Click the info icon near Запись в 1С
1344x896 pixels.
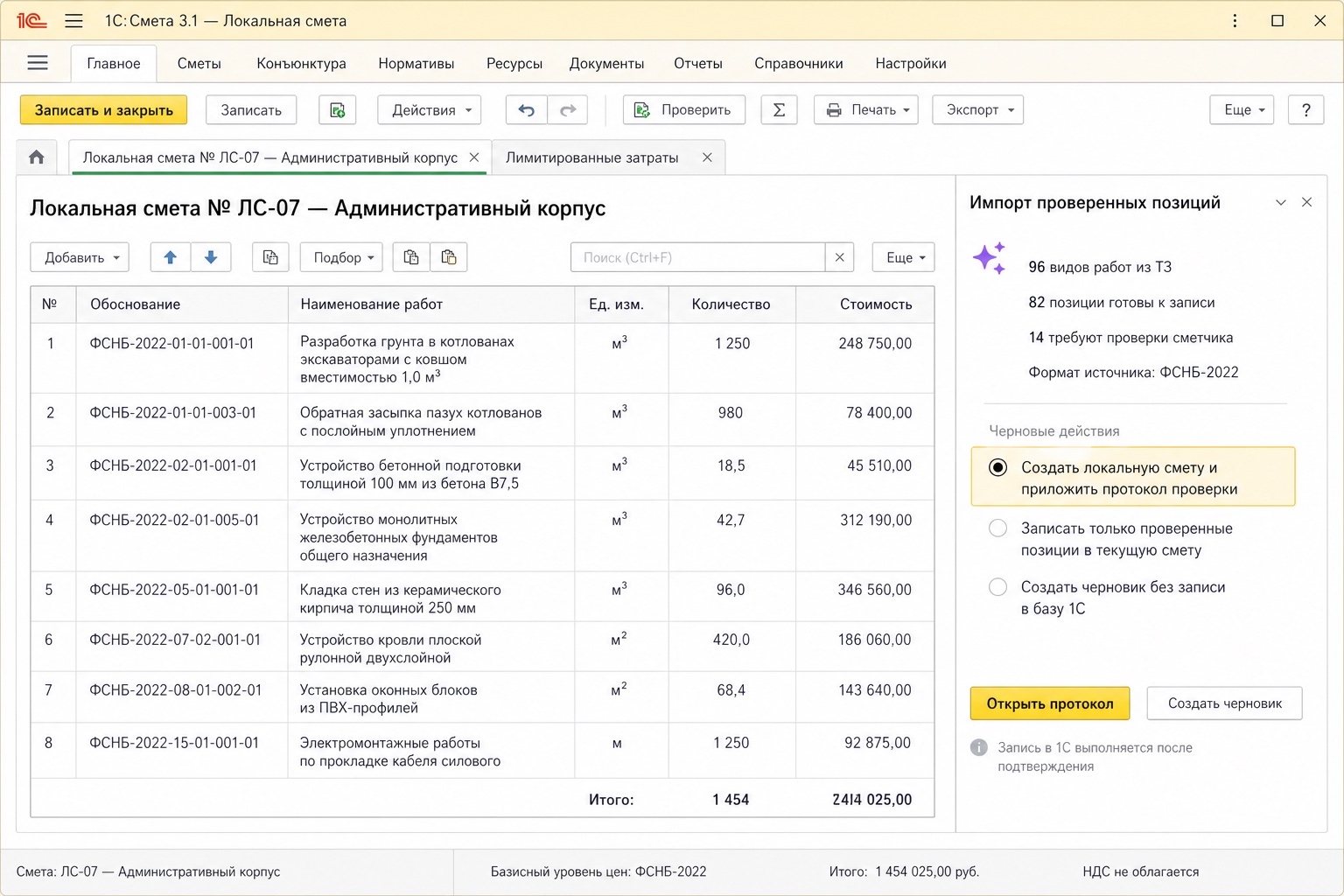tap(979, 747)
